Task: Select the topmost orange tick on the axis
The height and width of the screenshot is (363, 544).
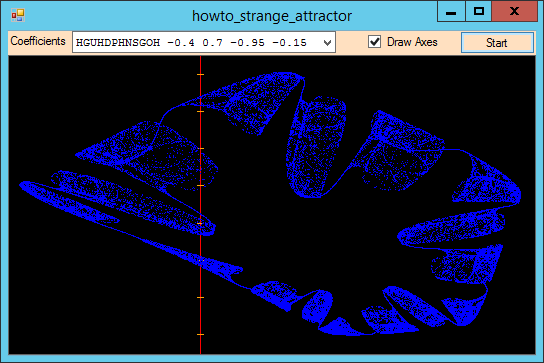Action: tap(201, 75)
